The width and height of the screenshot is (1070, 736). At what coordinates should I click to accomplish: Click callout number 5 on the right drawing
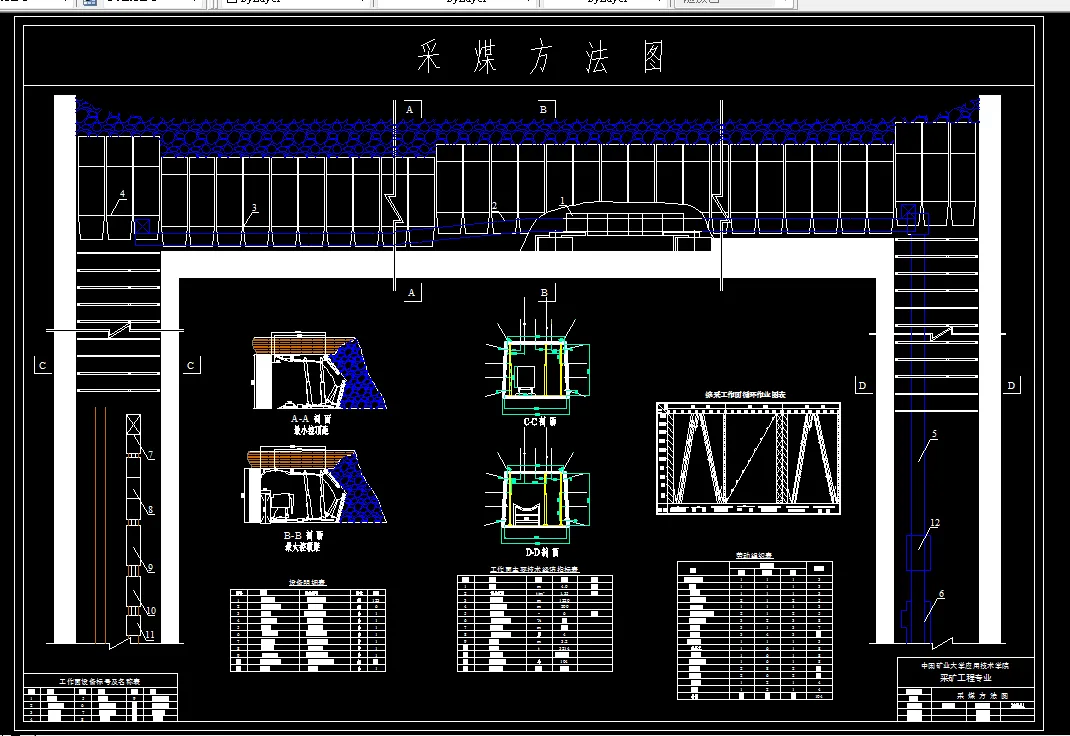tap(935, 434)
